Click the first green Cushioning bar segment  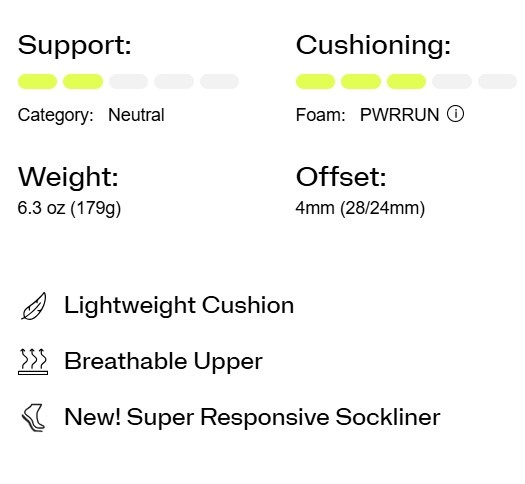[x=315, y=82]
